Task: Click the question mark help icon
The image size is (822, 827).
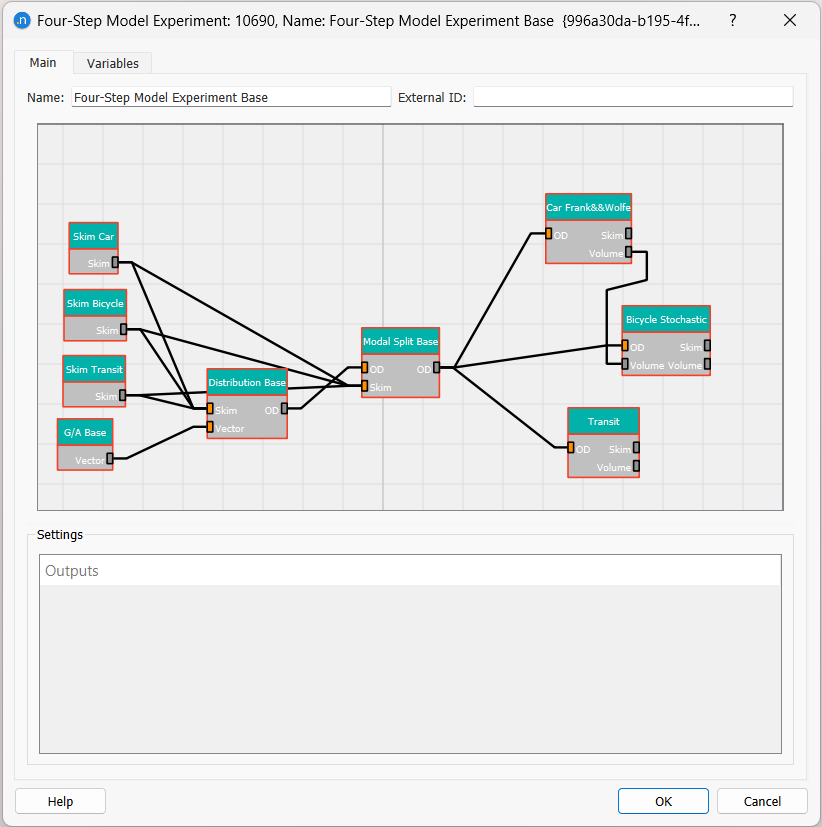Action: 732,20
